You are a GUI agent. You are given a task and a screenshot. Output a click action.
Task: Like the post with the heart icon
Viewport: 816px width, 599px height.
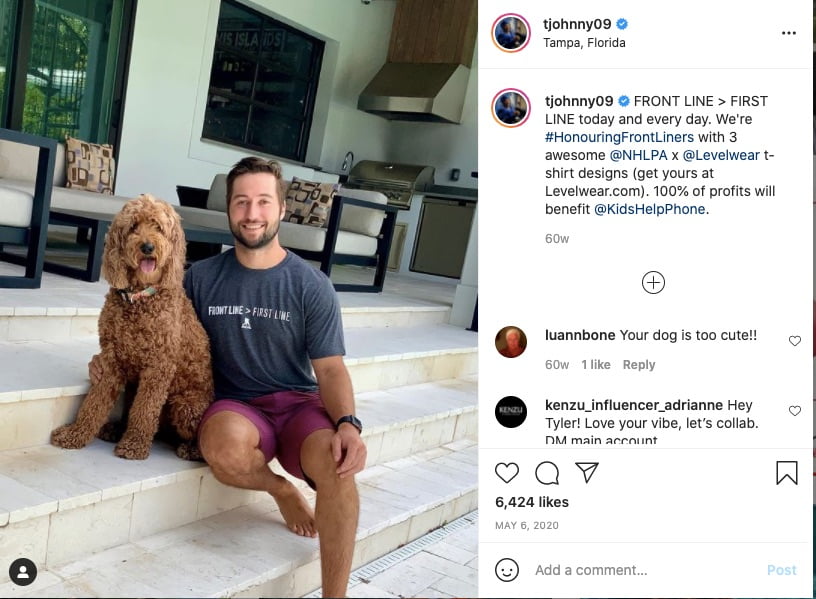pos(506,473)
